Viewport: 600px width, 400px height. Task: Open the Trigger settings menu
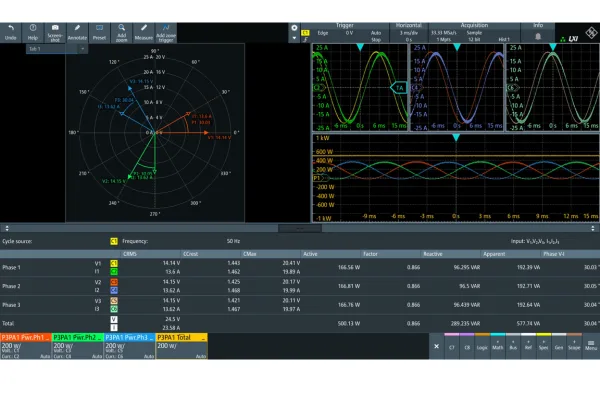pyautogui.click(x=344, y=25)
